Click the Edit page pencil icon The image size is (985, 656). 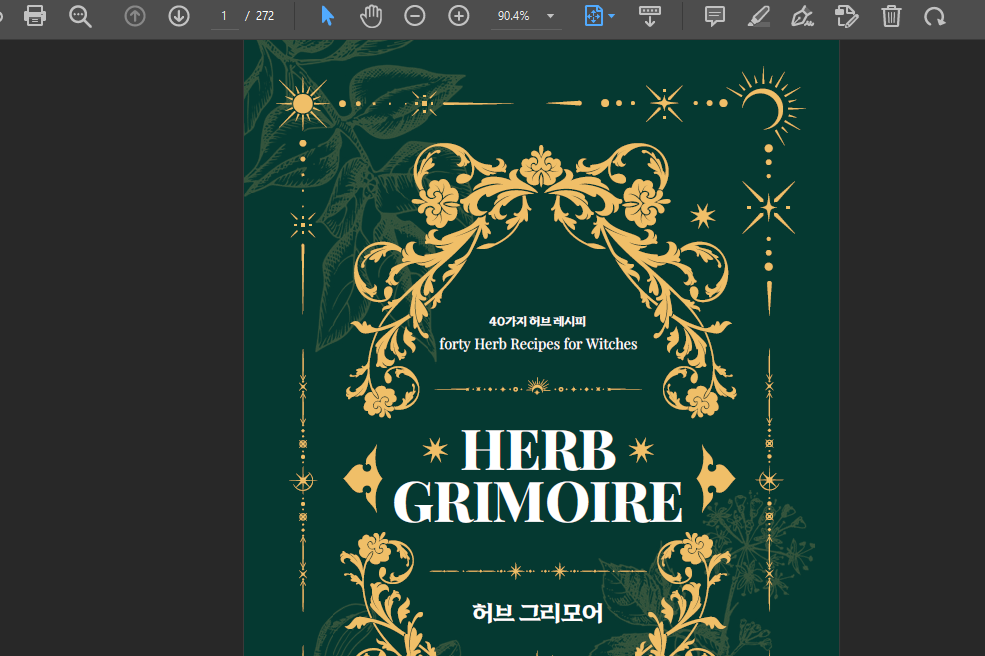point(847,16)
